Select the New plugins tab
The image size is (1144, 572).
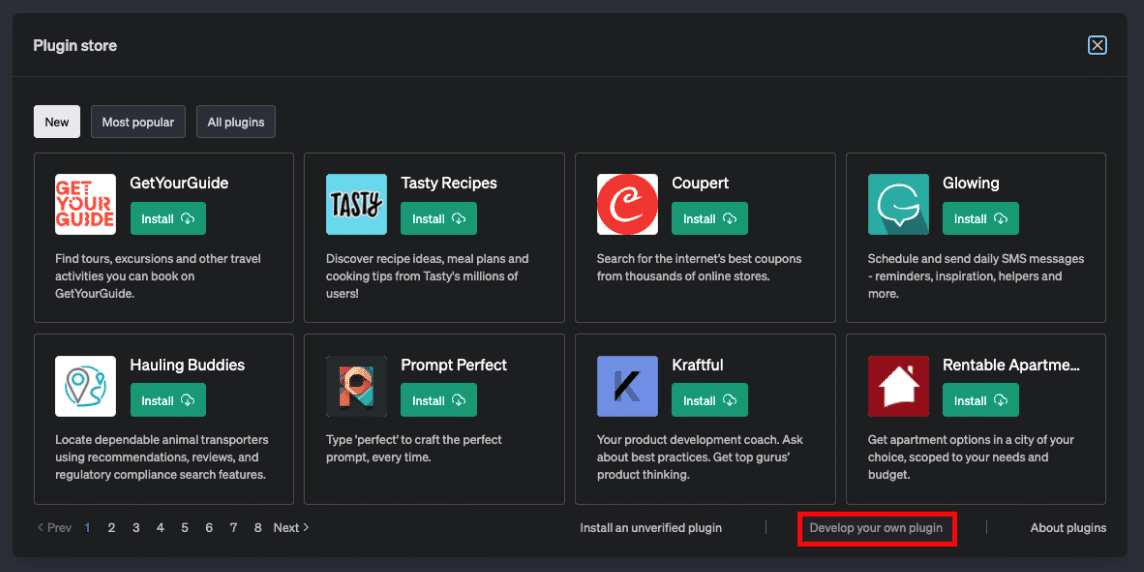pos(57,122)
